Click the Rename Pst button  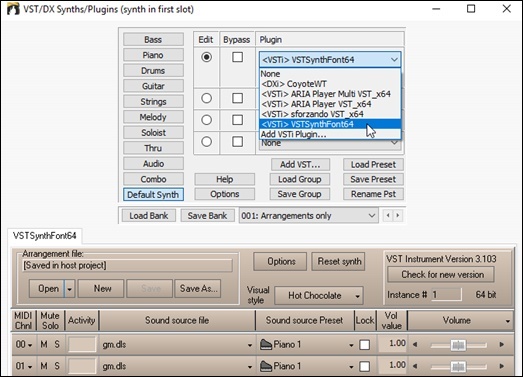[x=373, y=194]
